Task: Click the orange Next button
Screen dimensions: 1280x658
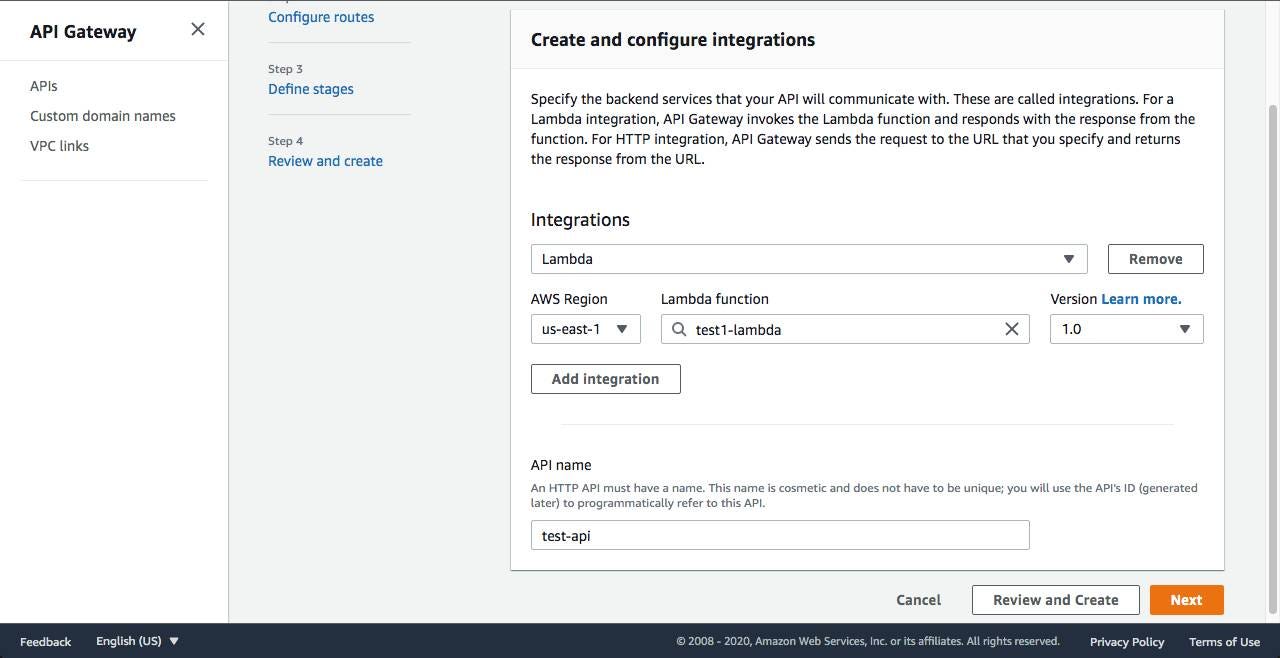Action: [x=1186, y=600]
